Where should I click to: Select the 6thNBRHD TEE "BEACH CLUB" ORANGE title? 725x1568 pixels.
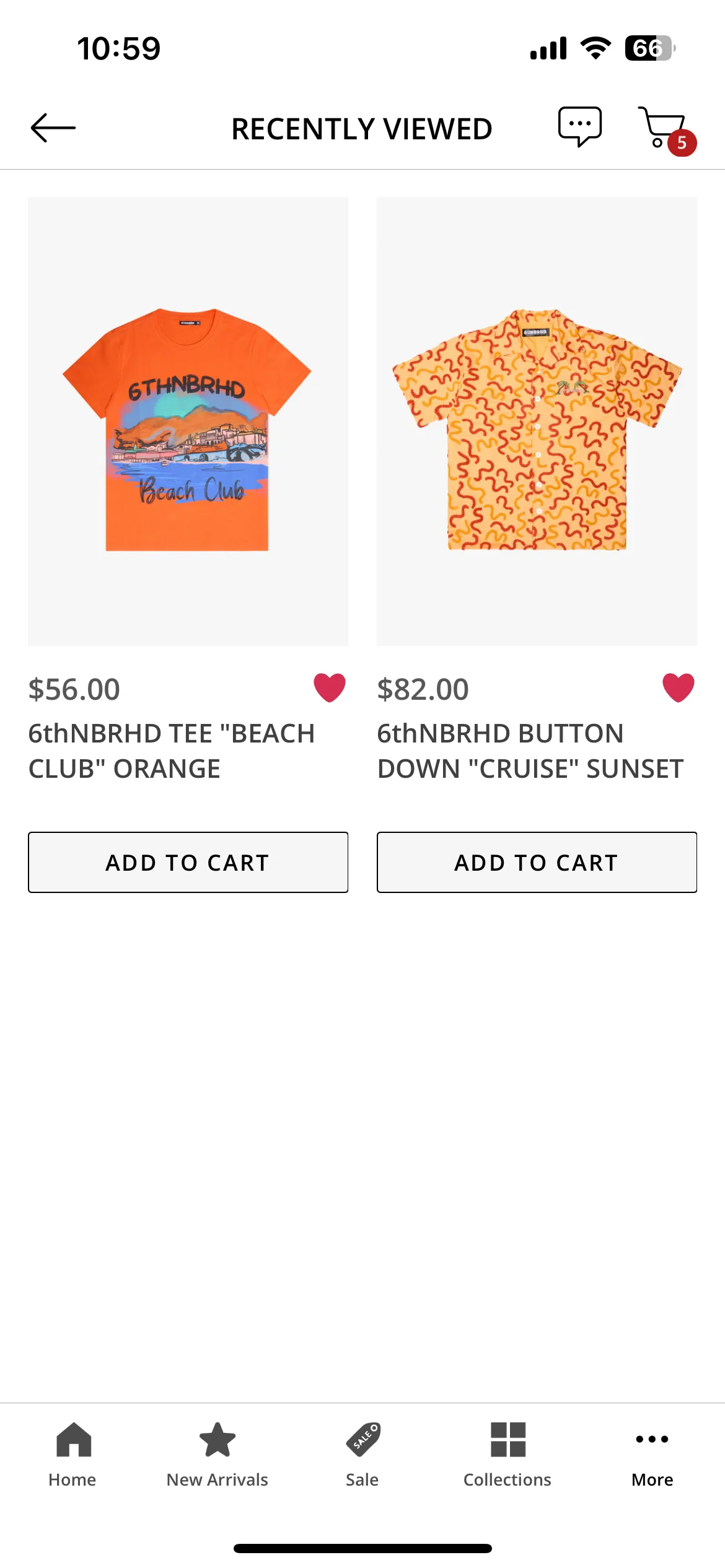click(172, 751)
